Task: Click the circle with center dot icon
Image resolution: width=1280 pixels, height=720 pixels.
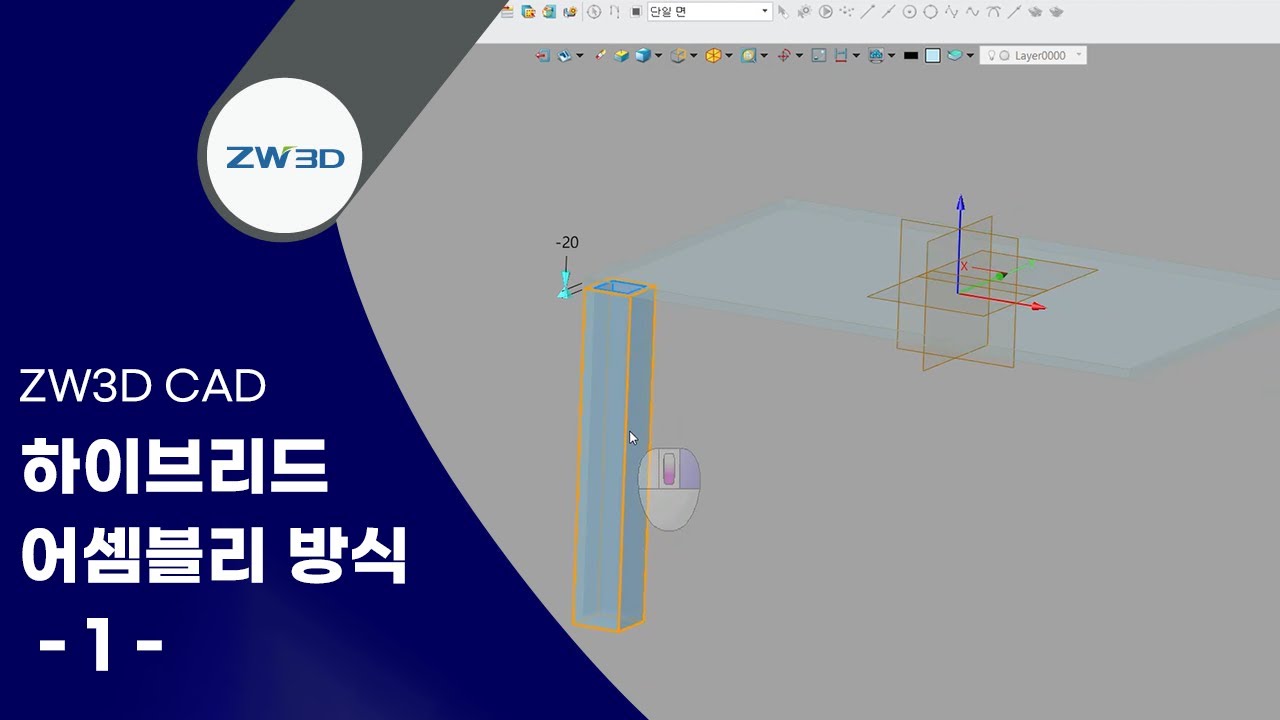Action: click(x=909, y=12)
